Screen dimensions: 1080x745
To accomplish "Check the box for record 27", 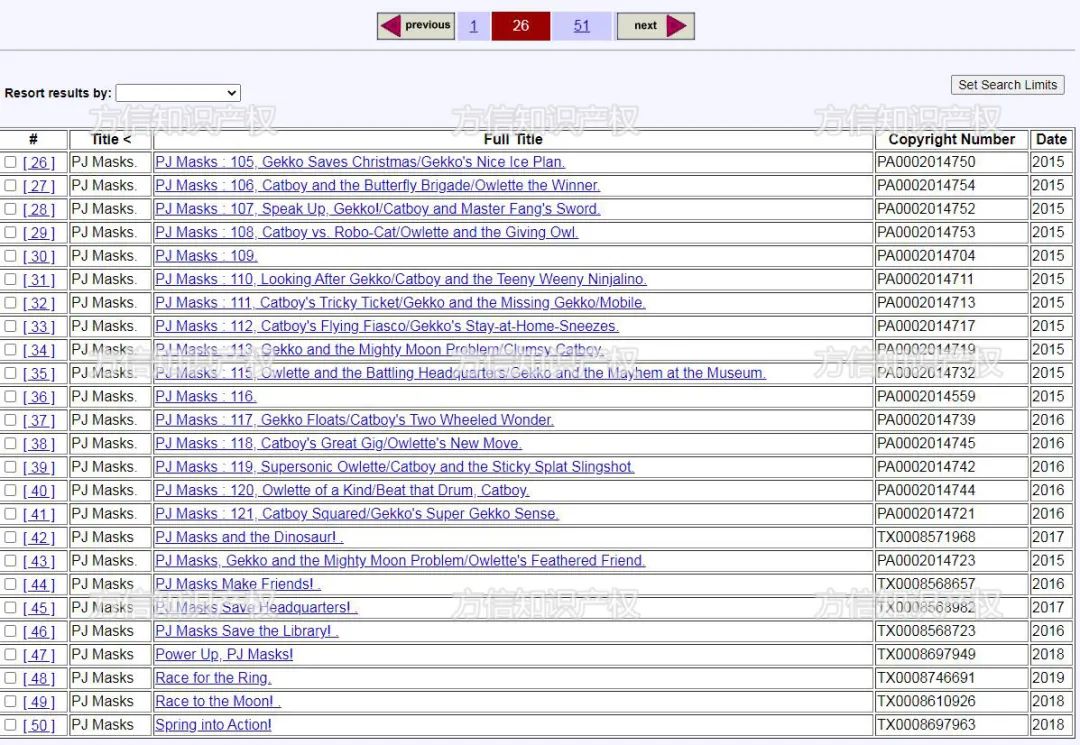I will [x=10, y=185].
